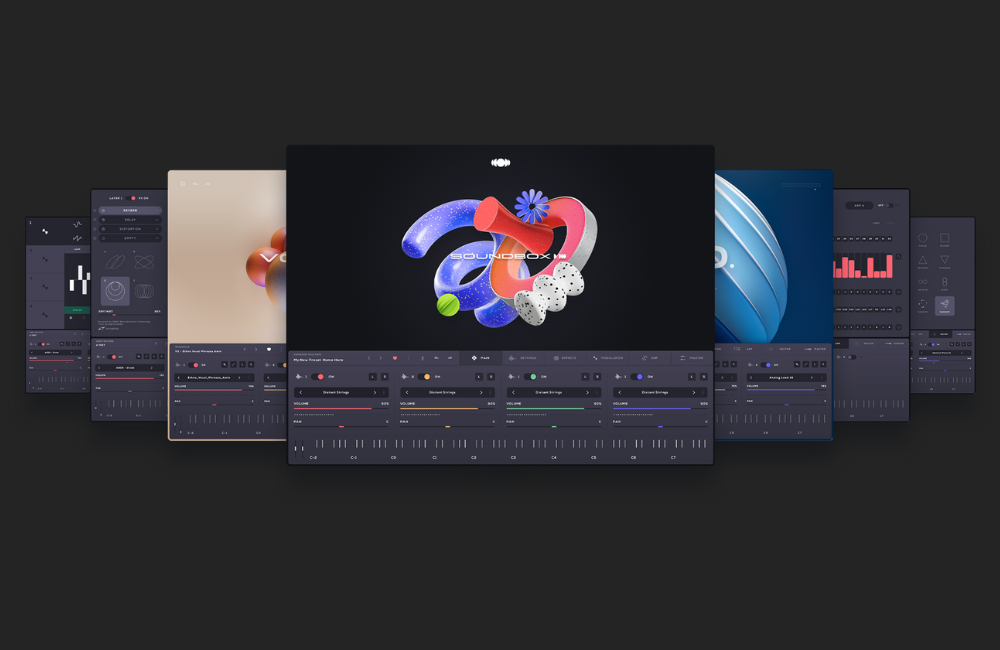Redo using the center window top bar arrow

click(x=450, y=358)
